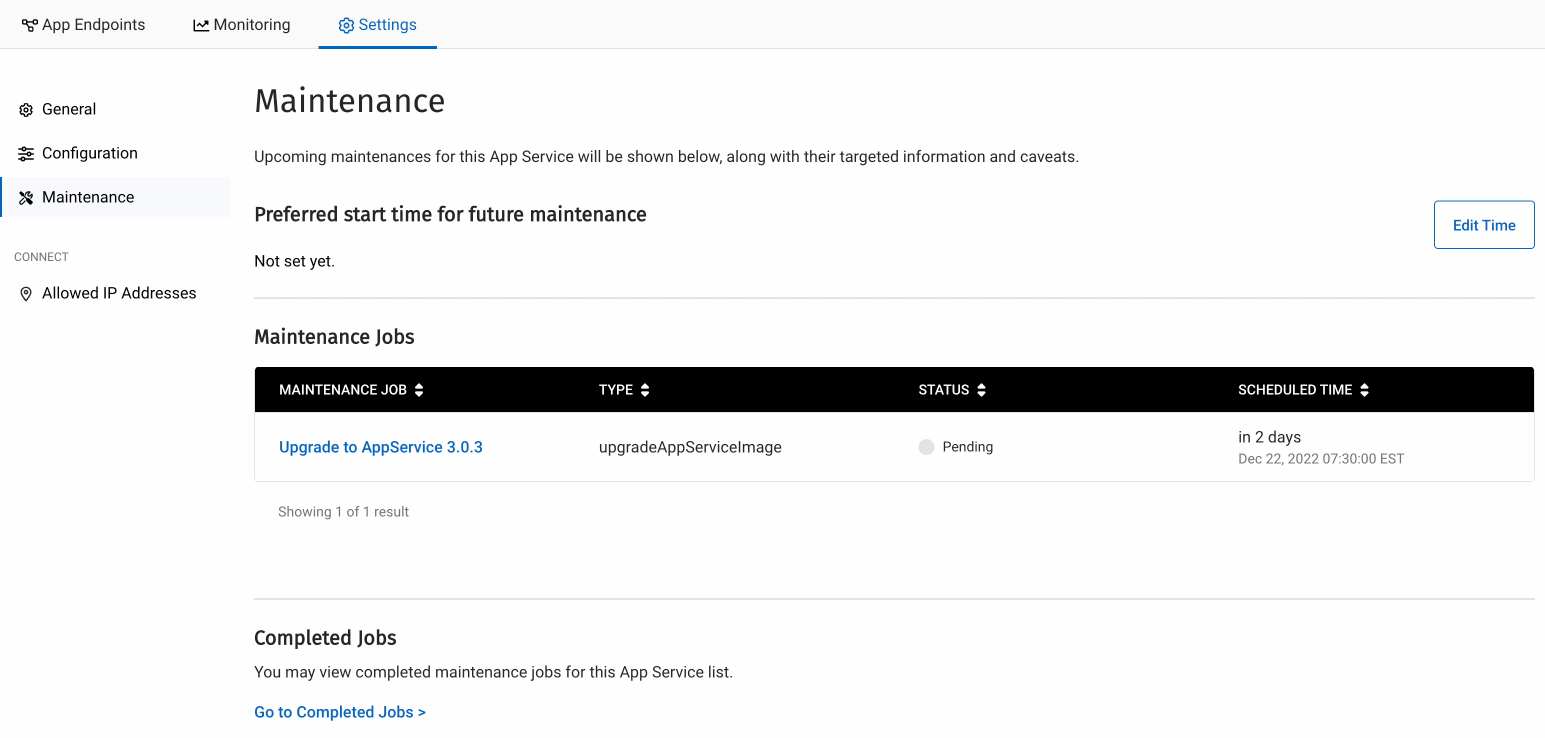Click the Monitoring chart icon
Image resolution: width=1545 pixels, height=738 pixels.
coord(201,25)
